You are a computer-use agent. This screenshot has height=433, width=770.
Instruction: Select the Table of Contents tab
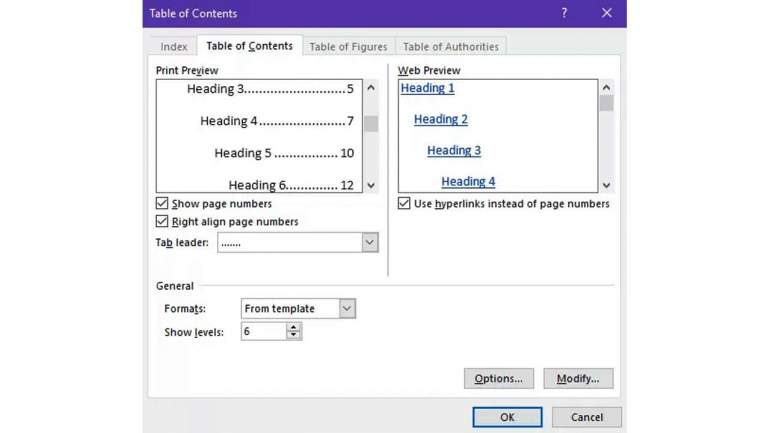point(249,46)
